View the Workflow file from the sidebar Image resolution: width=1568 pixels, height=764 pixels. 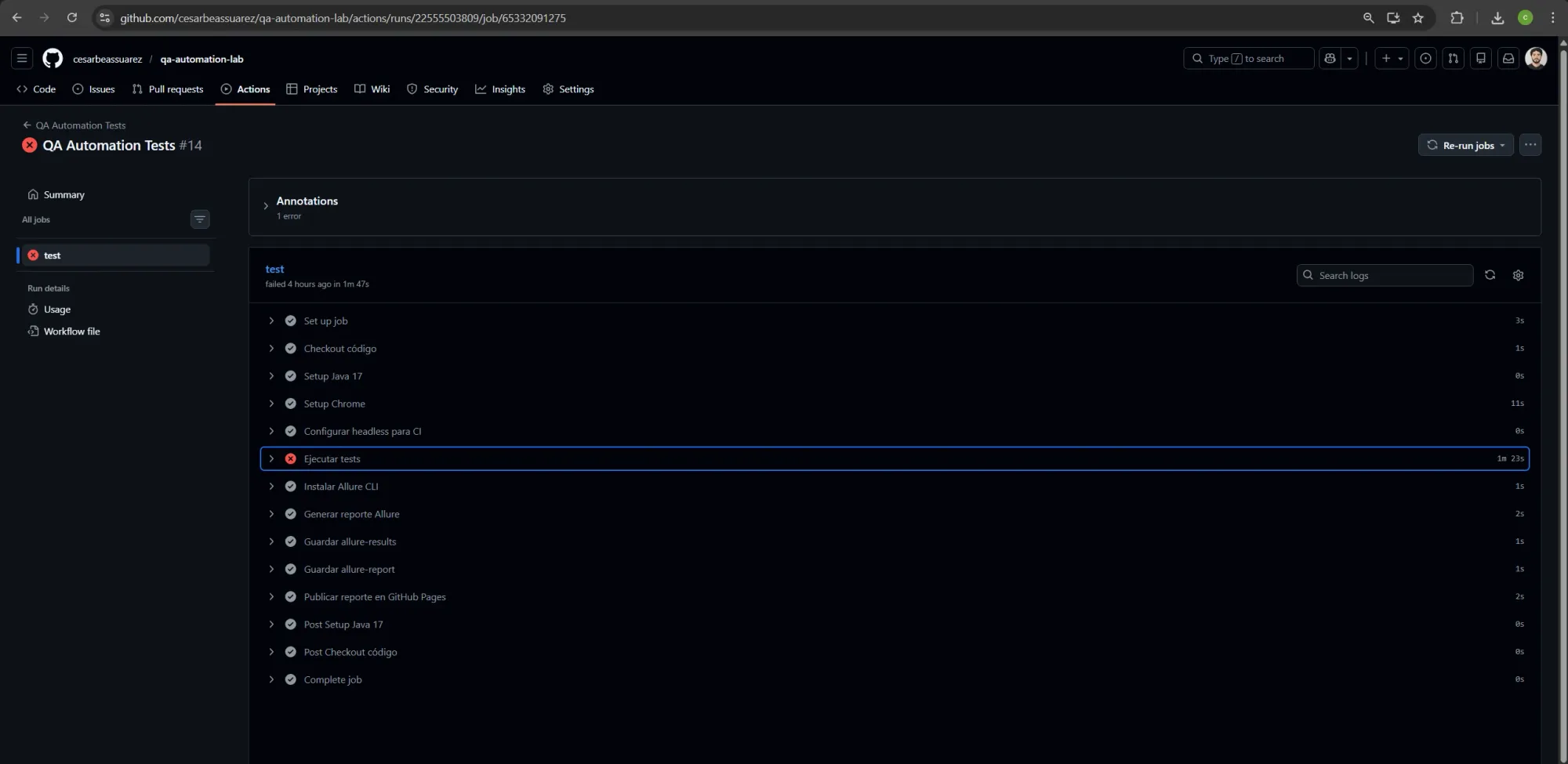click(71, 331)
